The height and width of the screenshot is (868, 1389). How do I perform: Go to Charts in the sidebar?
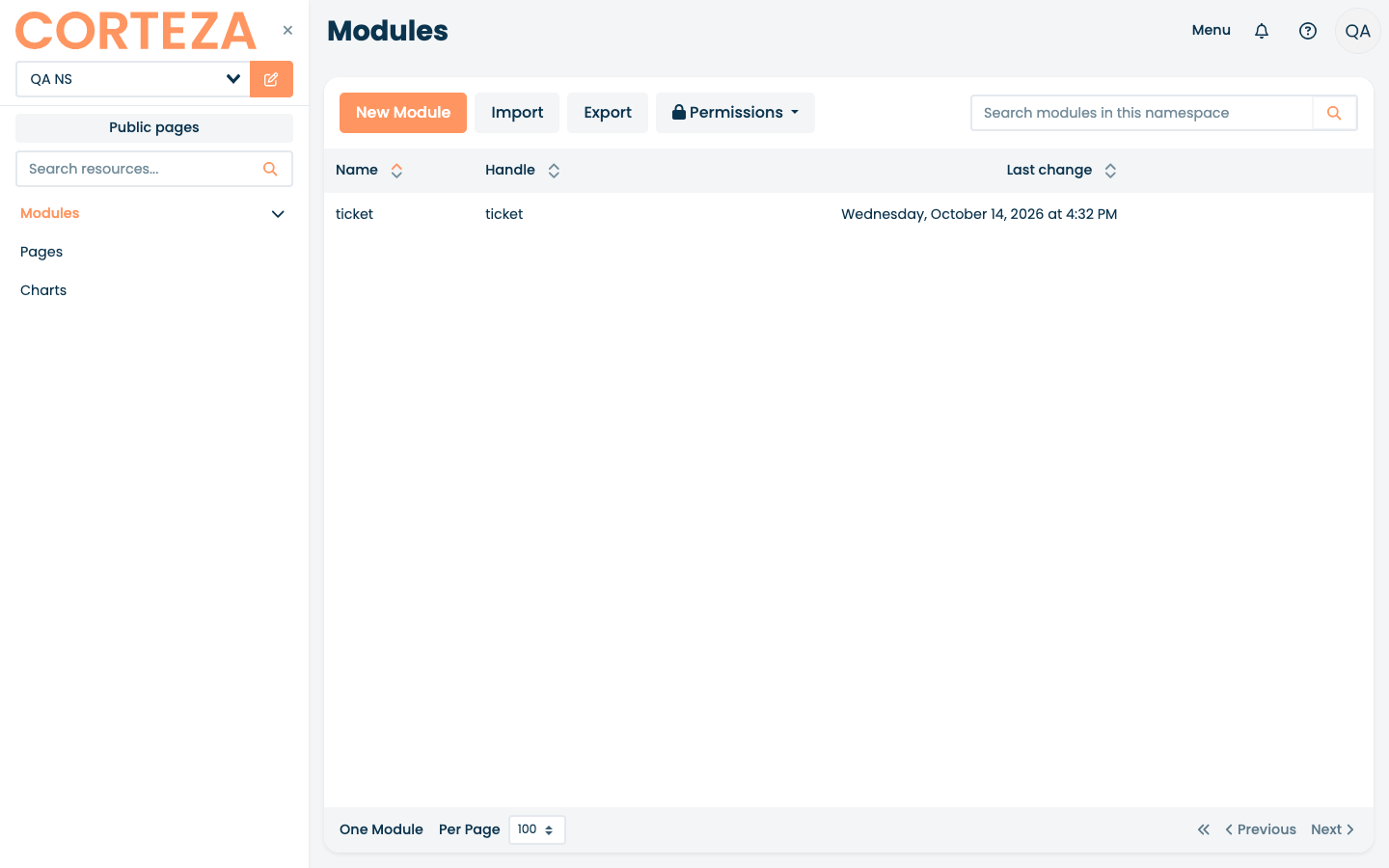(43, 290)
